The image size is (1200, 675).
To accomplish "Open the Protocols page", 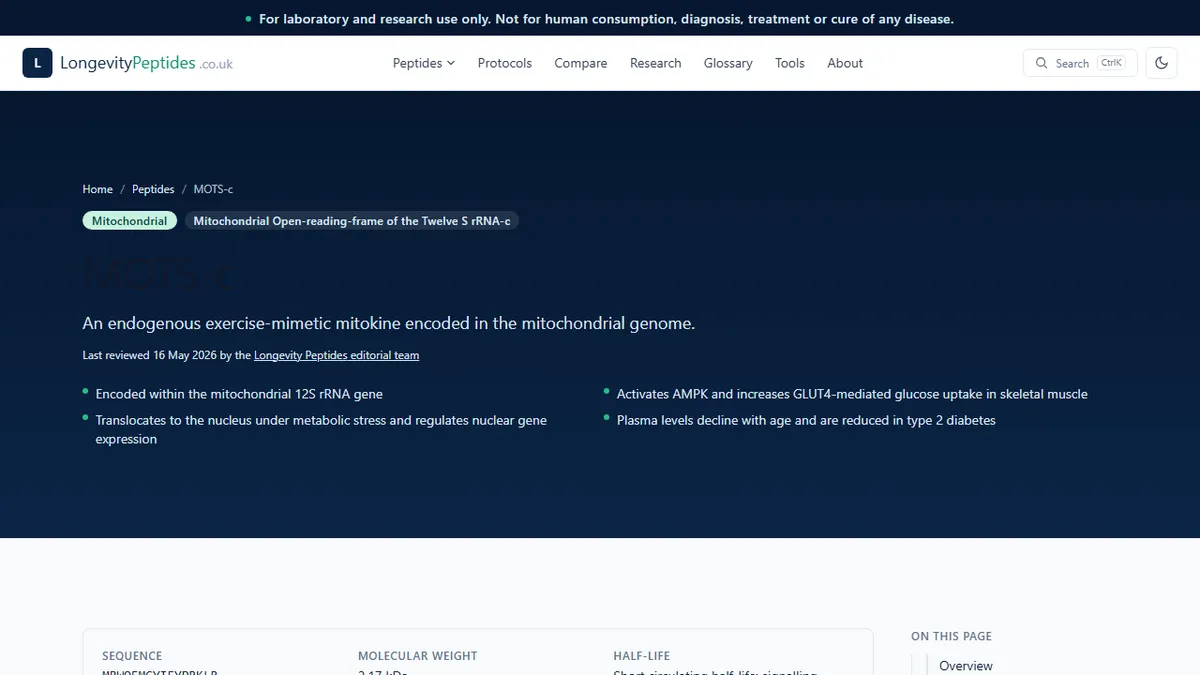I will 505,63.
